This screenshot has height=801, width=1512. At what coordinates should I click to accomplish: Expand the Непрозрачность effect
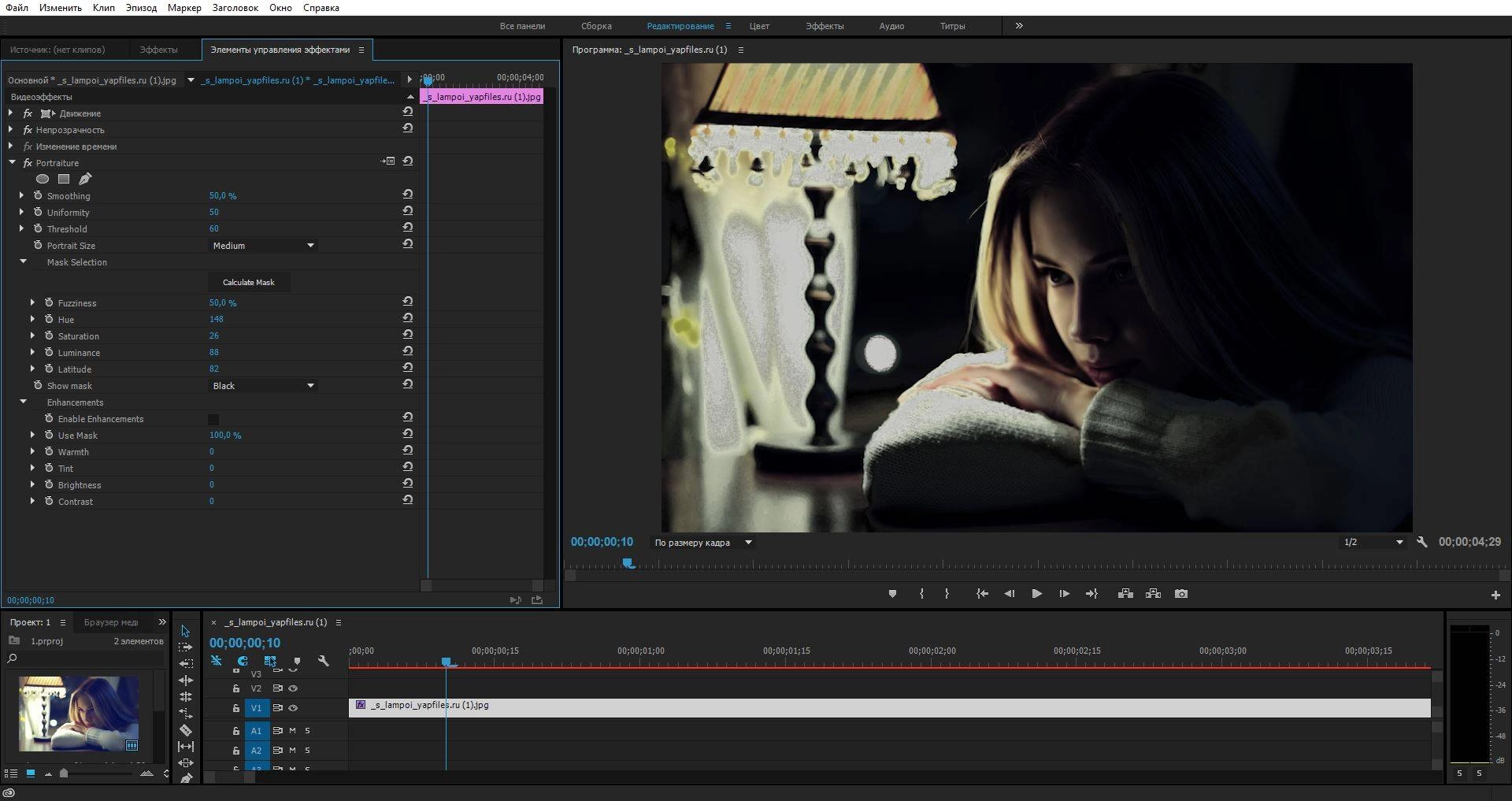pyautogui.click(x=11, y=130)
